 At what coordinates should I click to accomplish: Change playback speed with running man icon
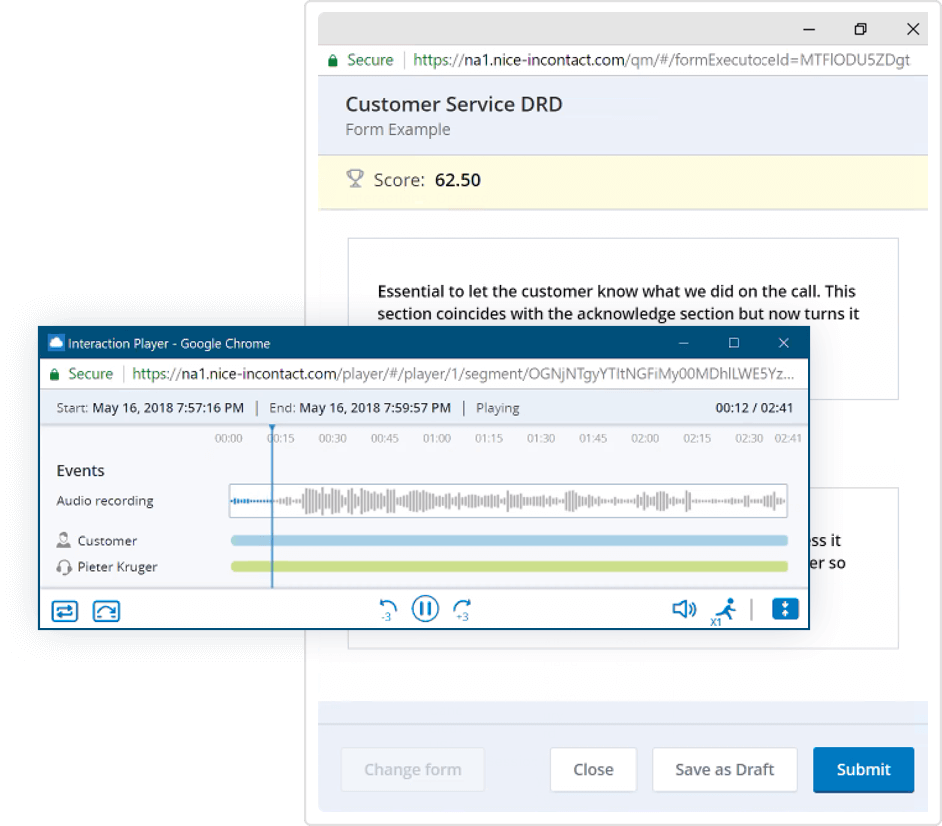click(x=724, y=610)
